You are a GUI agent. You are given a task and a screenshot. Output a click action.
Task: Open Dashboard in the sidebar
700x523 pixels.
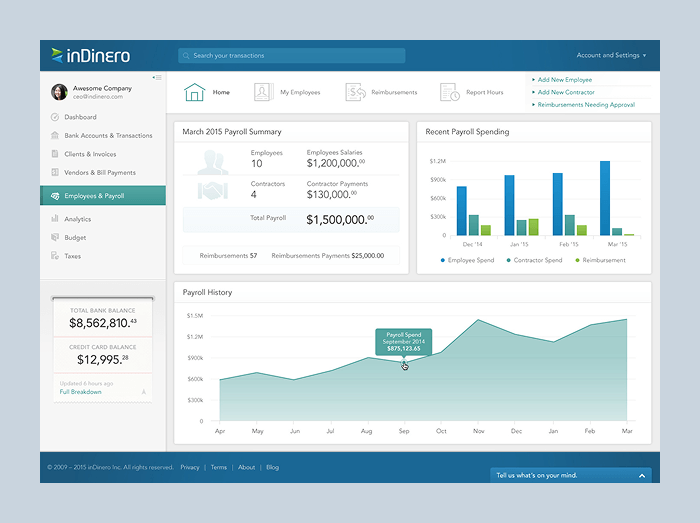(80, 117)
